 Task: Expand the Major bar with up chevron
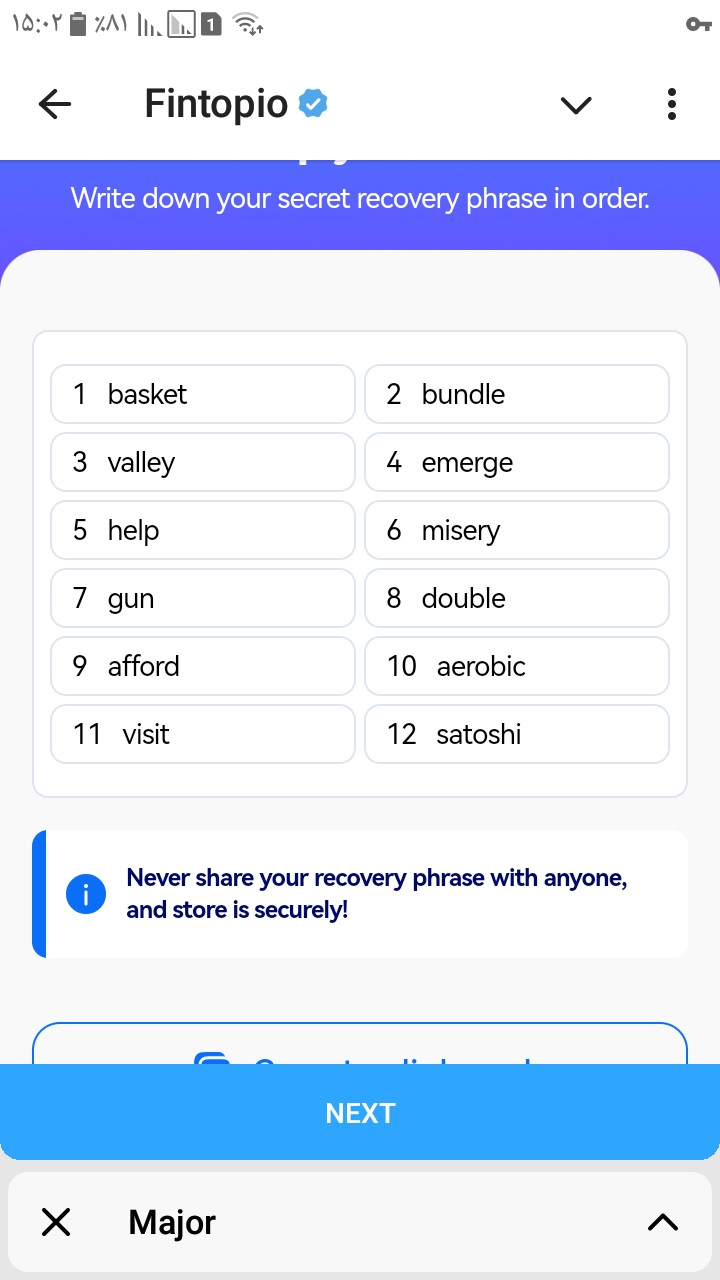click(x=662, y=1222)
